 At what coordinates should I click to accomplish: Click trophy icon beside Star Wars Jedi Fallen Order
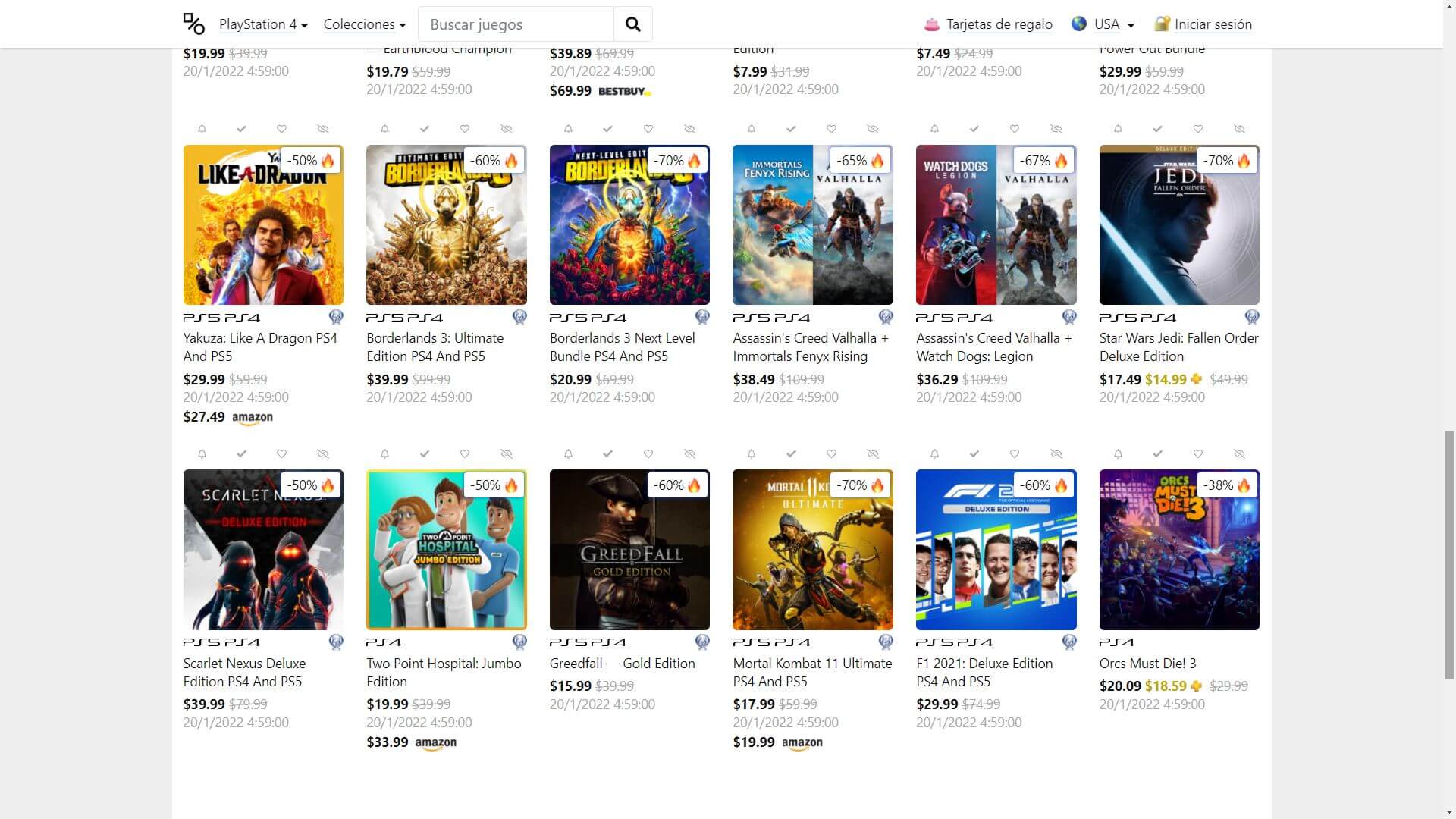click(1252, 317)
